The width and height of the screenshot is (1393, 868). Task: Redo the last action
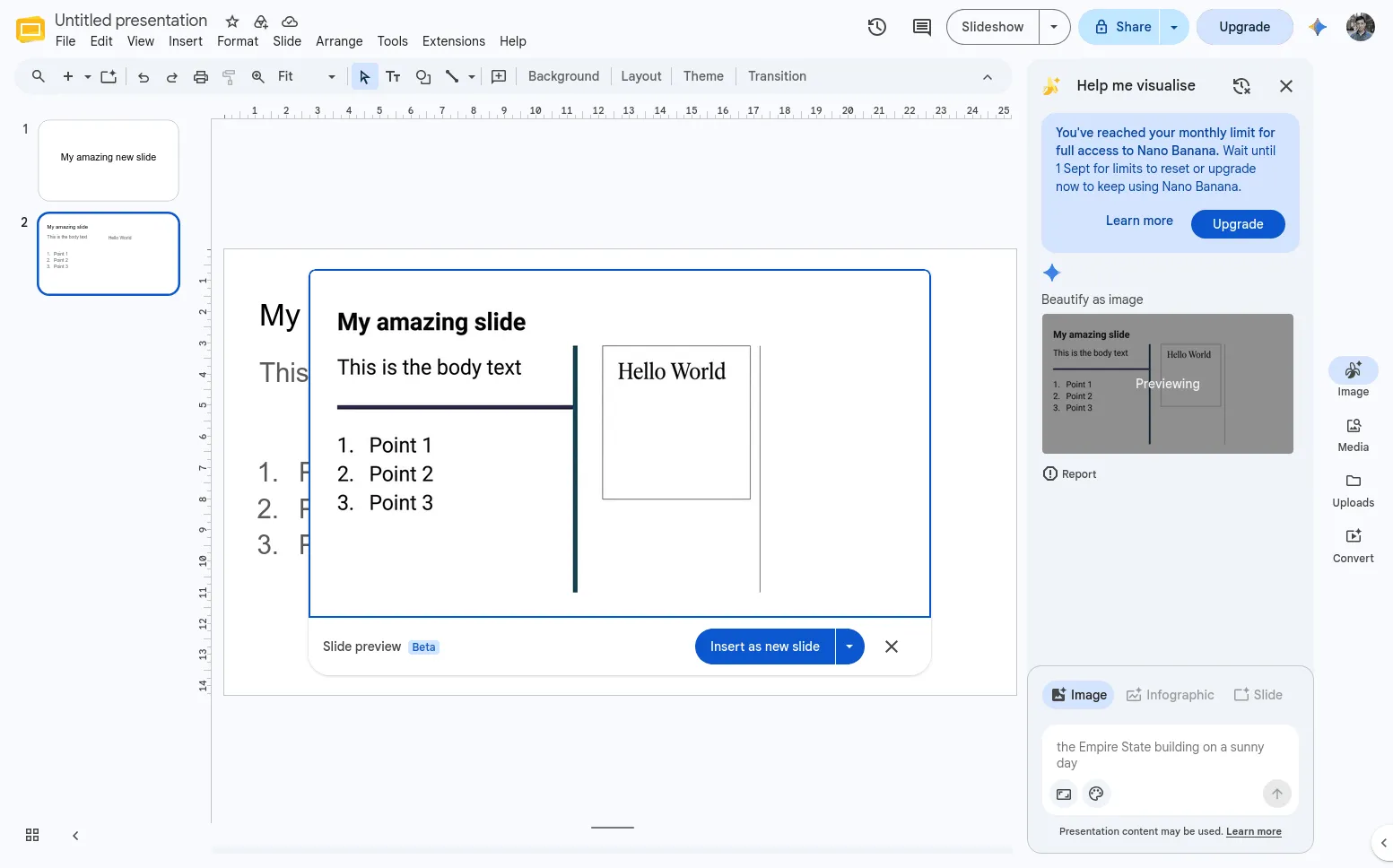click(x=172, y=77)
